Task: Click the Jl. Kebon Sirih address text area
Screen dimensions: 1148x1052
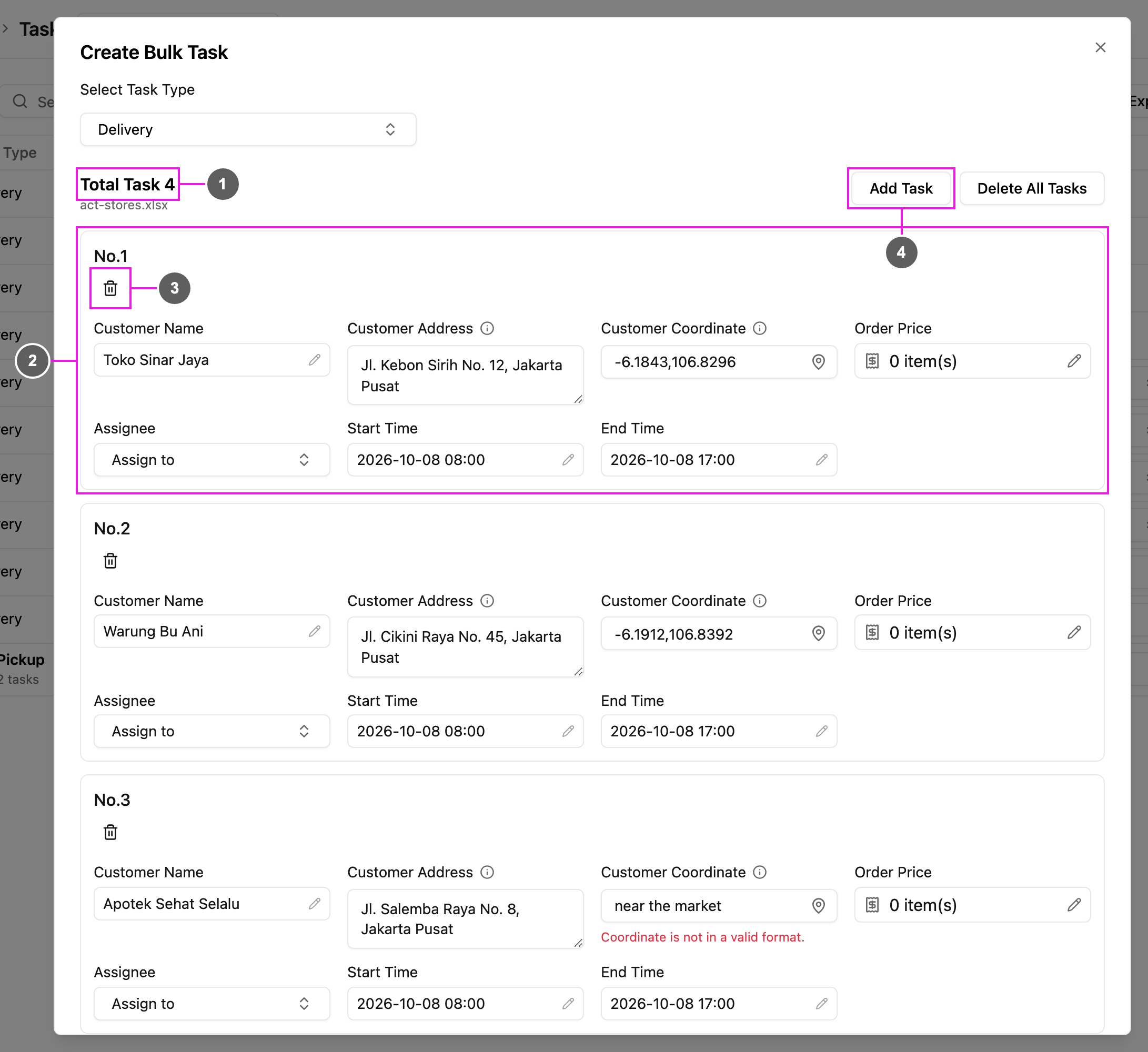Action: 465,375
